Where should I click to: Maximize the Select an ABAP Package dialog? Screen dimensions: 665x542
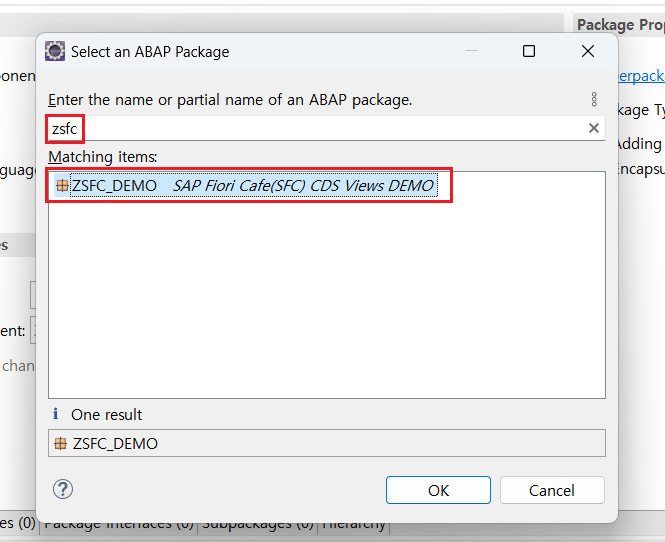[528, 51]
